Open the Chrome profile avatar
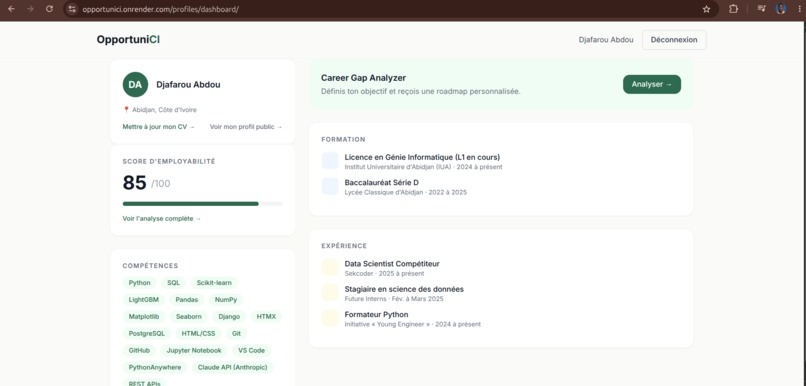Screen dimensions: 806x386 coord(781,9)
